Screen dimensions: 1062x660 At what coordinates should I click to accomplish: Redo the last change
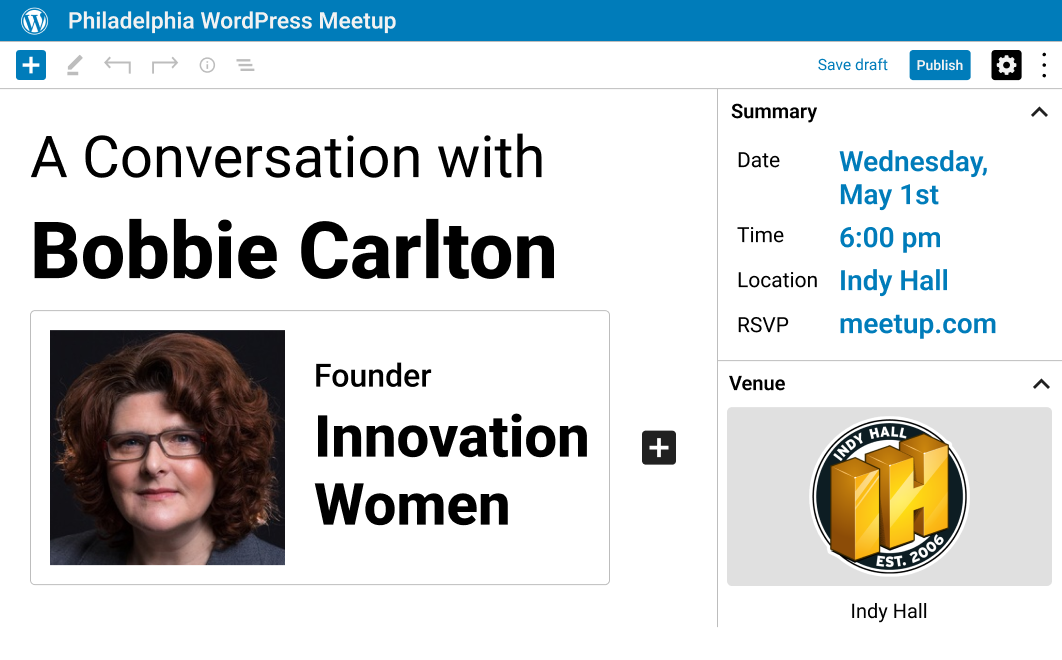[165, 65]
